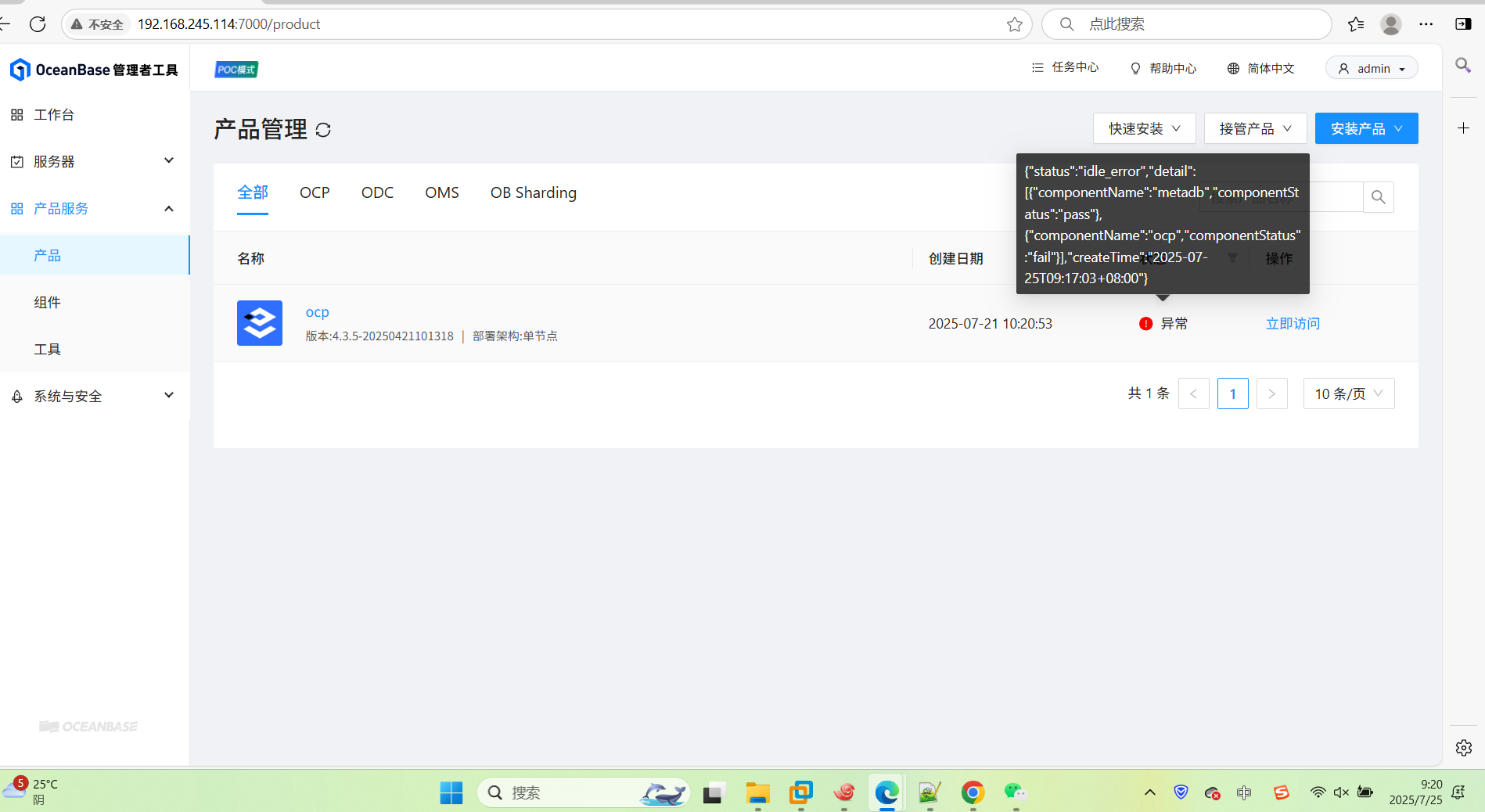This screenshot has height=812, width=1485.
Task: Open the taskbar clock and date
Action: (1415, 792)
